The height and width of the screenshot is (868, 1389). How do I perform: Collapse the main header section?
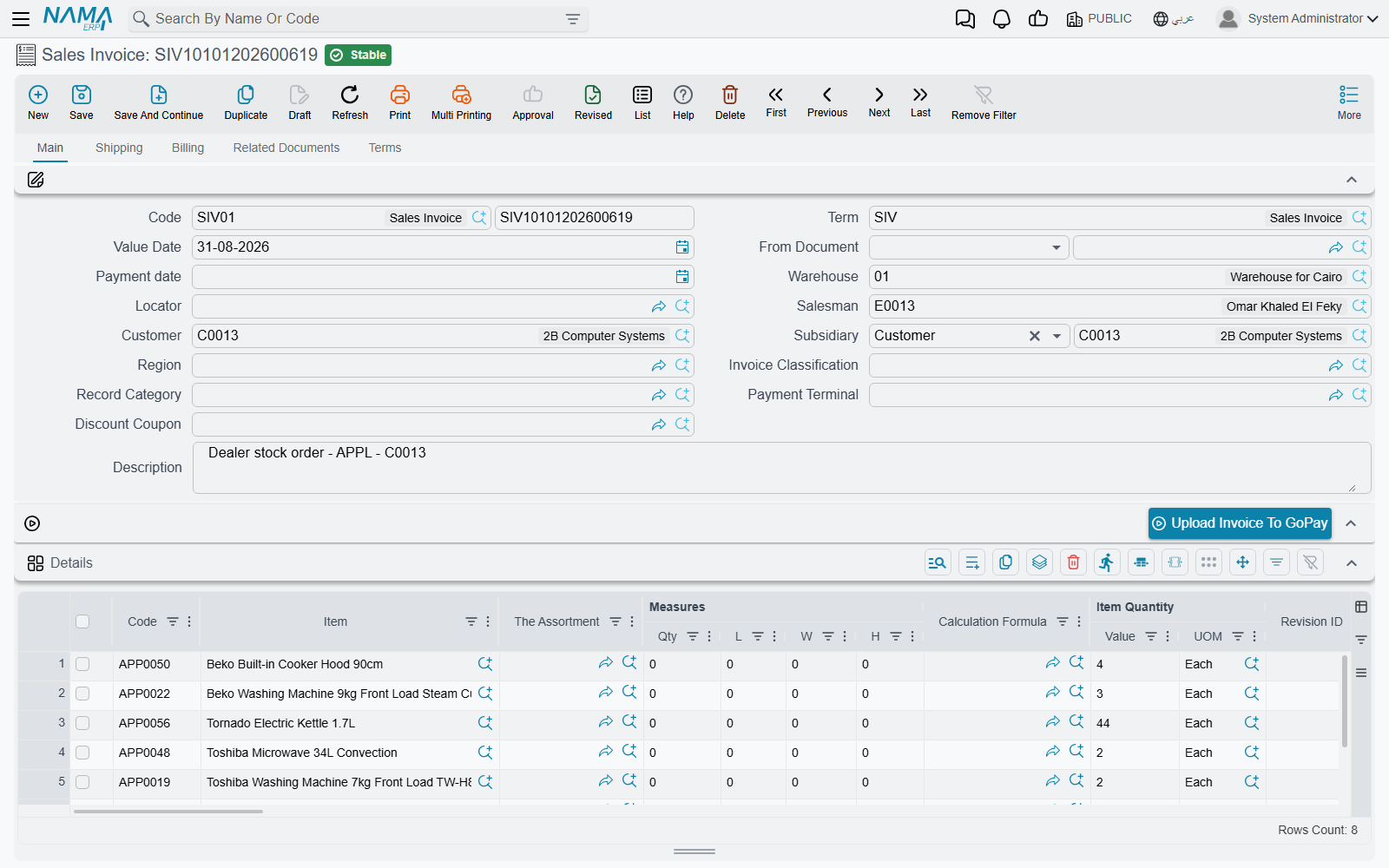(1352, 180)
